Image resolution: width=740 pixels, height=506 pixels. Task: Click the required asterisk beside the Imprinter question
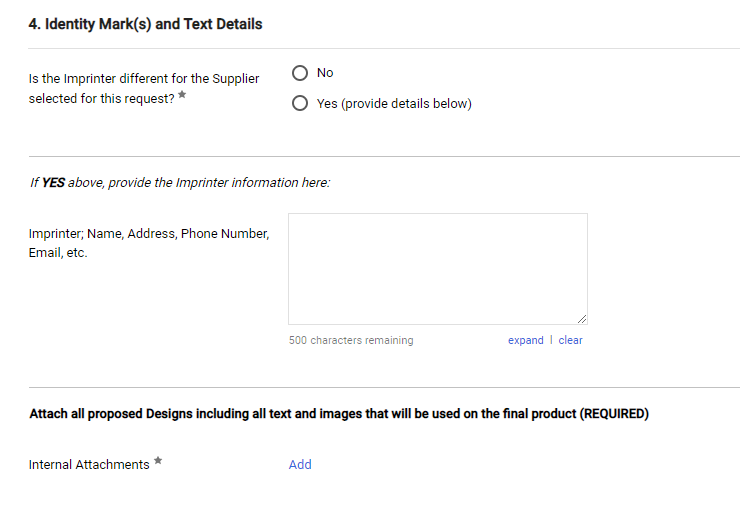pyautogui.click(x=182, y=97)
